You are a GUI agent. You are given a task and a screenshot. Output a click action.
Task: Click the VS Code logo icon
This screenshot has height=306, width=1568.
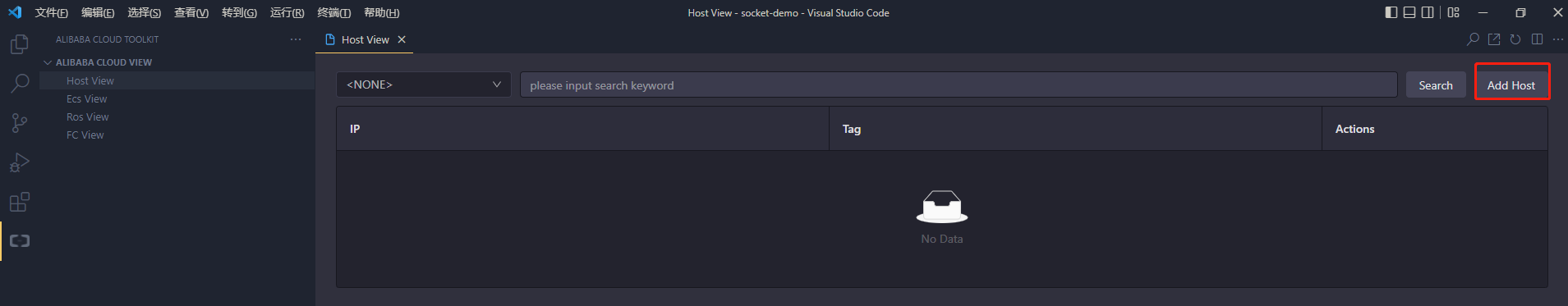point(15,12)
